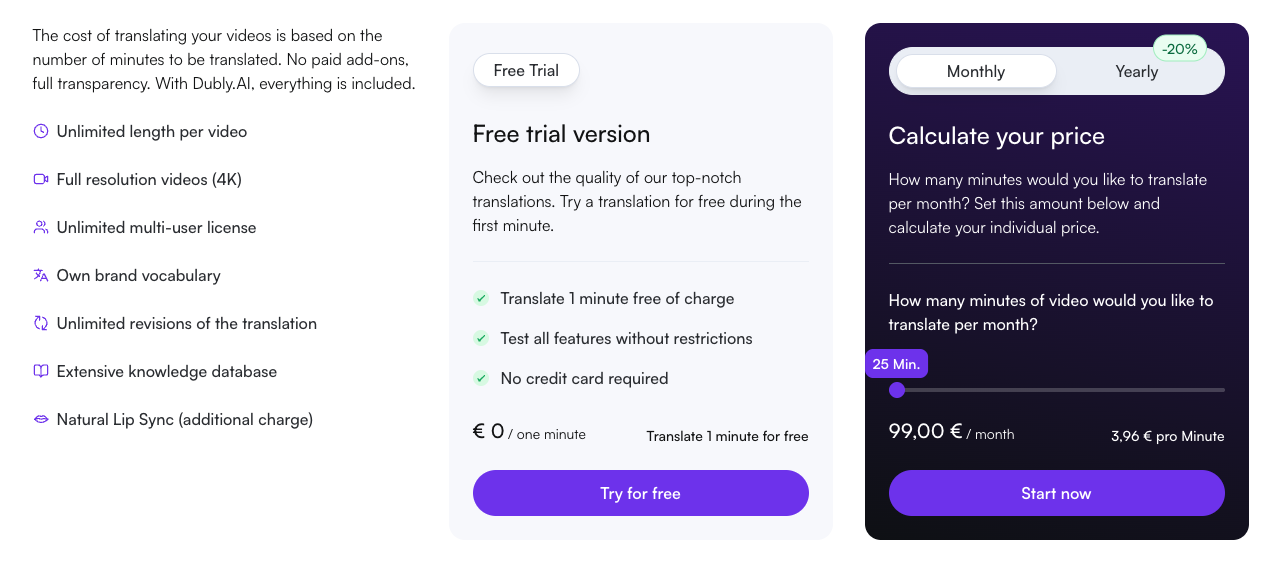Click the revisions refresh arrows icon
1270x564 pixels.
[x=41, y=323]
